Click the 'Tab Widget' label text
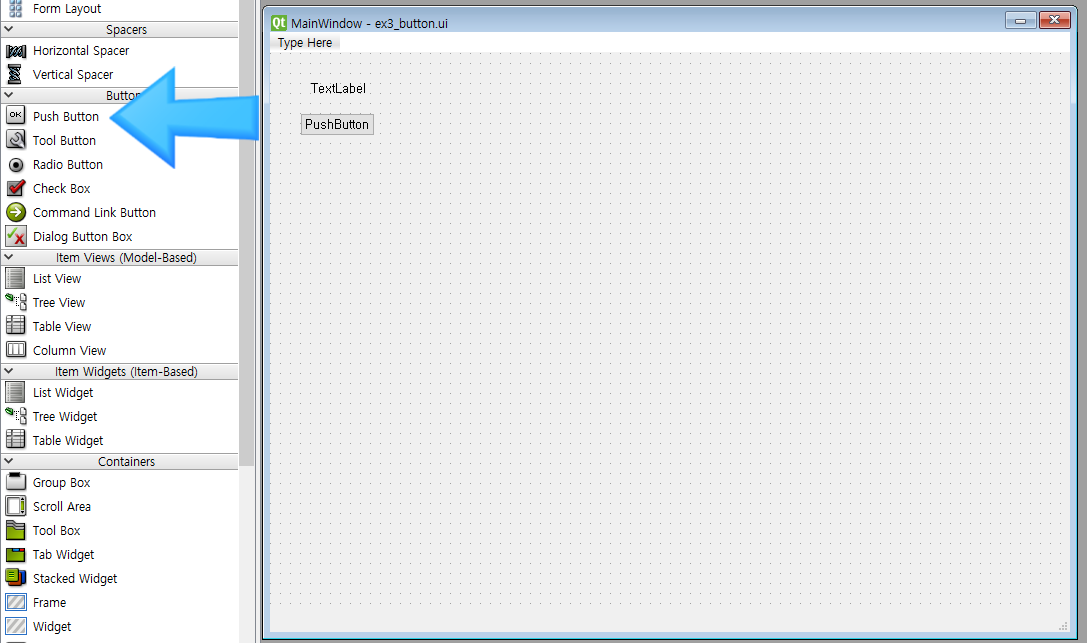The image size is (1087, 643). [63, 555]
